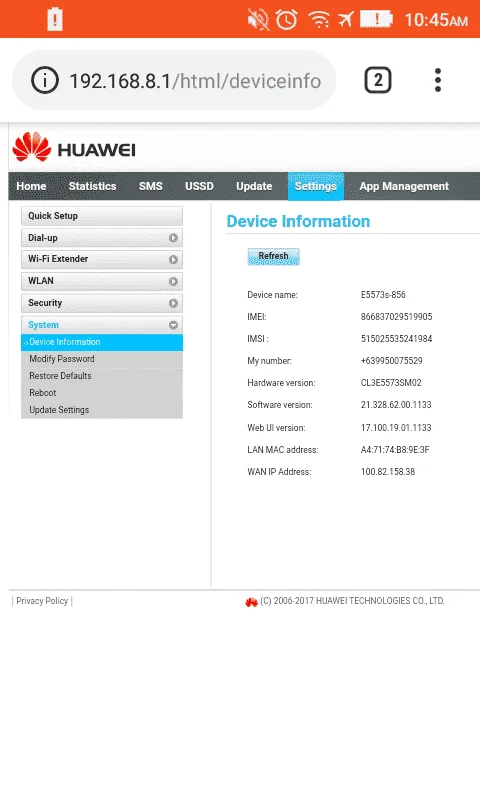Click device name value E5573s-856
This screenshot has height=800, width=480.
383,295
